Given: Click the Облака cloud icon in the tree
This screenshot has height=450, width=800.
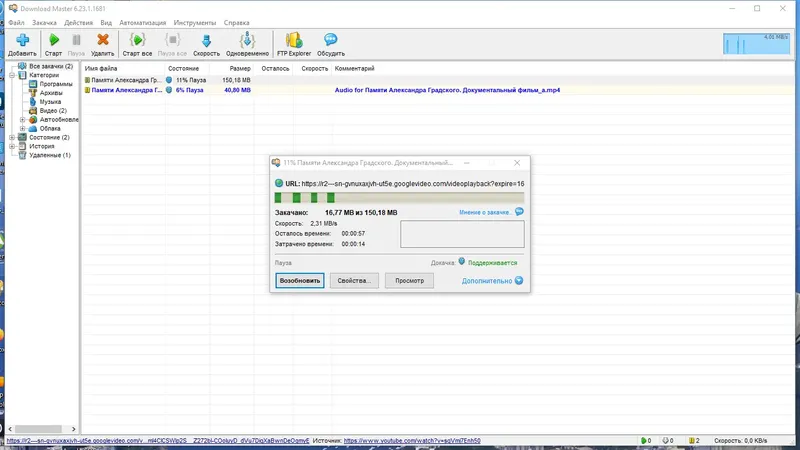Looking at the screenshot, I should tap(33, 129).
